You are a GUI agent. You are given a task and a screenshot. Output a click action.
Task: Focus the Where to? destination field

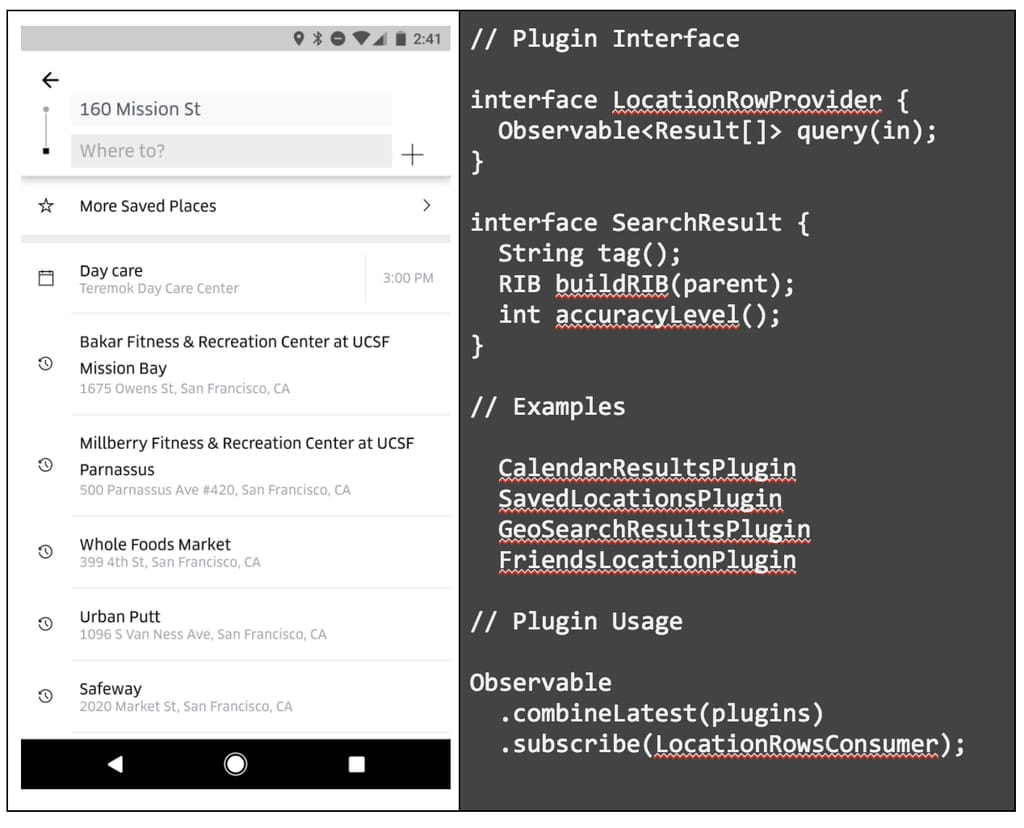tap(231, 151)
